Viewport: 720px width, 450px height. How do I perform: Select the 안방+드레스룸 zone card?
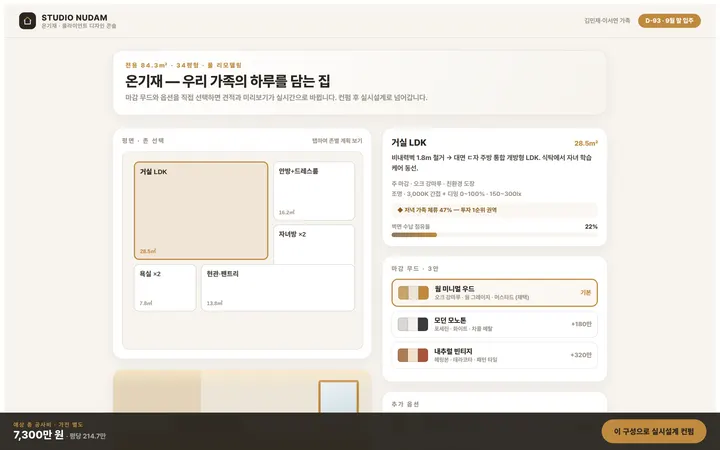pos(314,191)
